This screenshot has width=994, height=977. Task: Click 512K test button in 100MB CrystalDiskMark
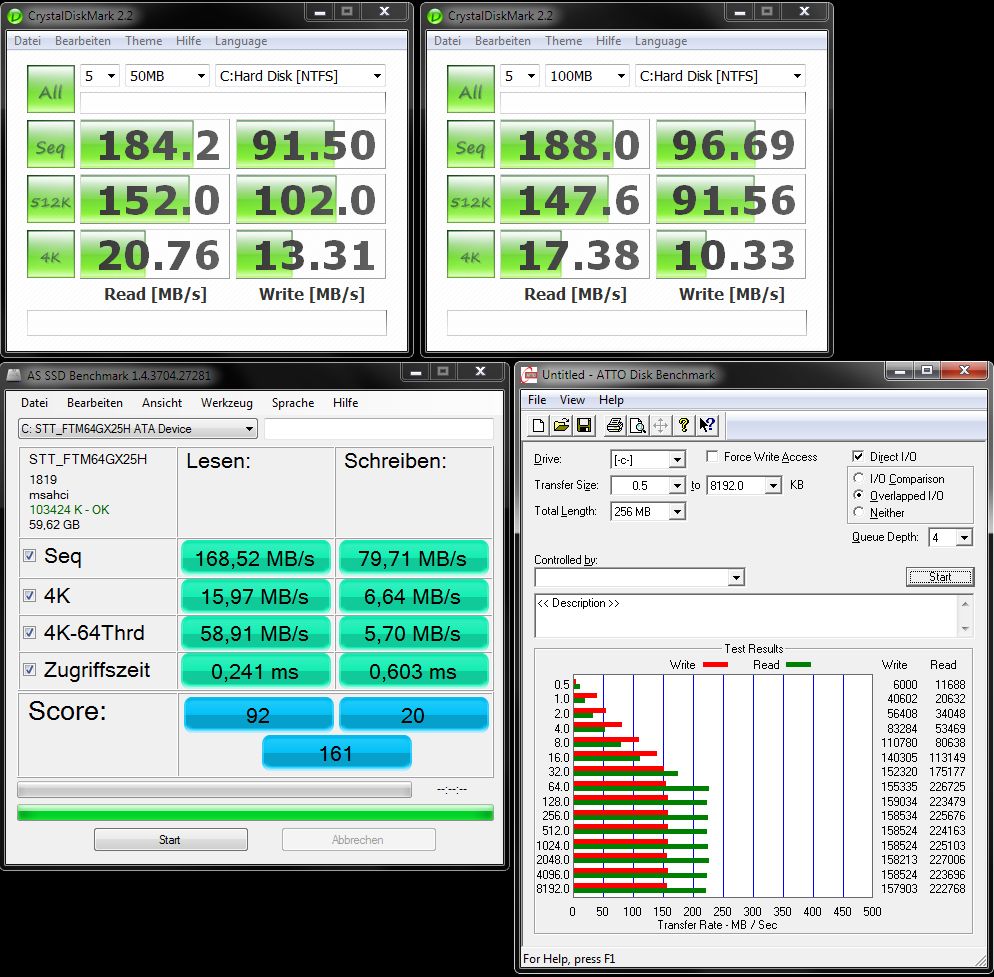click(x=470, y=200)
